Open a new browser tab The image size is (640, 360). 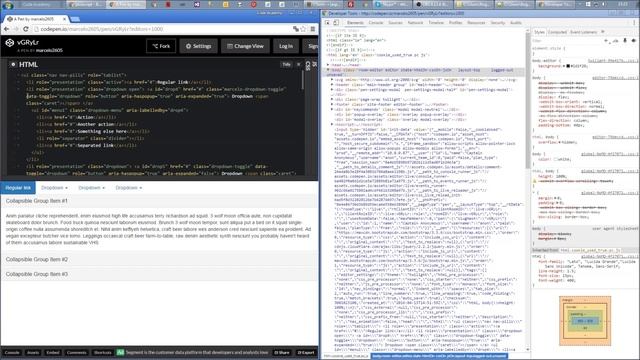pyautogui.click(x=75, y=19)
